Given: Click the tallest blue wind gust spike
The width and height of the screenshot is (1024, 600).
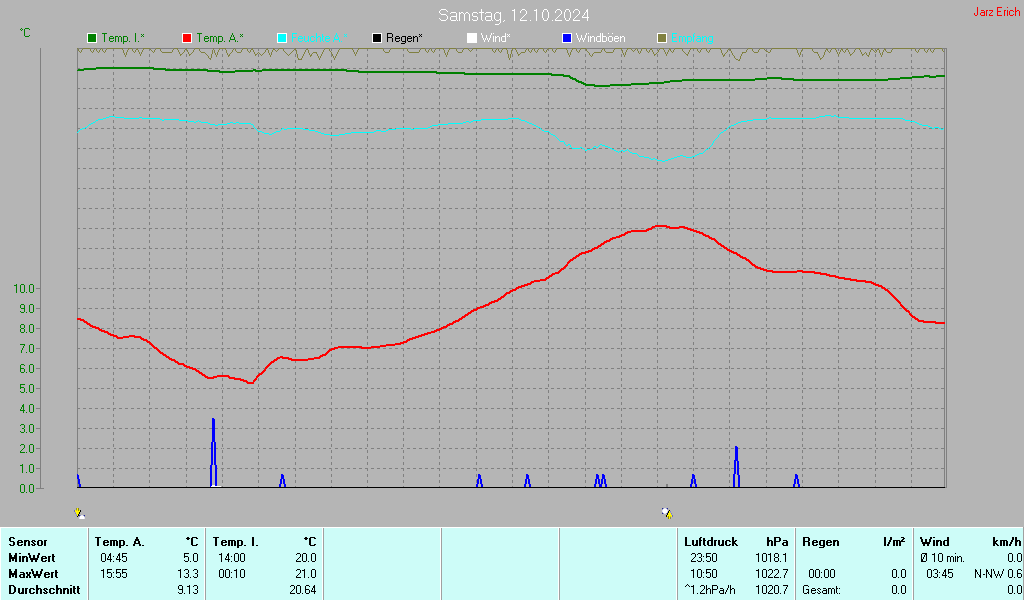Looking at the screenshot, I should 214,452.
